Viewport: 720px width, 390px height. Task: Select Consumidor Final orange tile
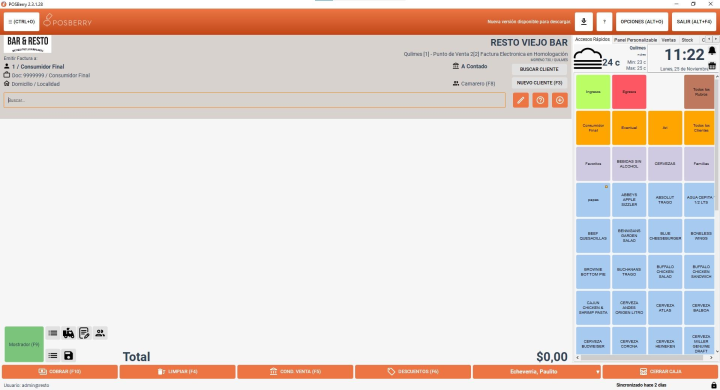point(593,128)
